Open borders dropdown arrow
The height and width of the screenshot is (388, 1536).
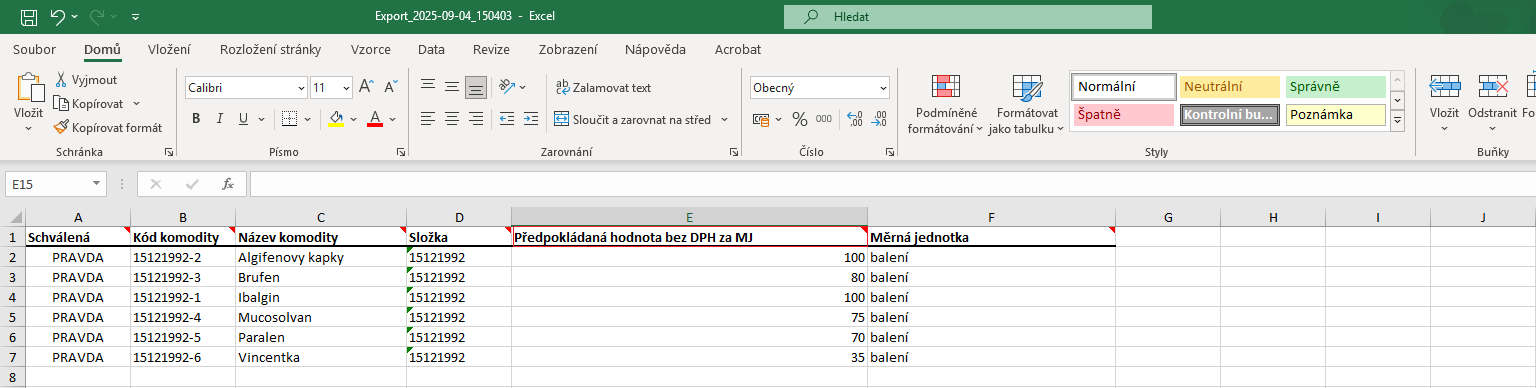306,119
